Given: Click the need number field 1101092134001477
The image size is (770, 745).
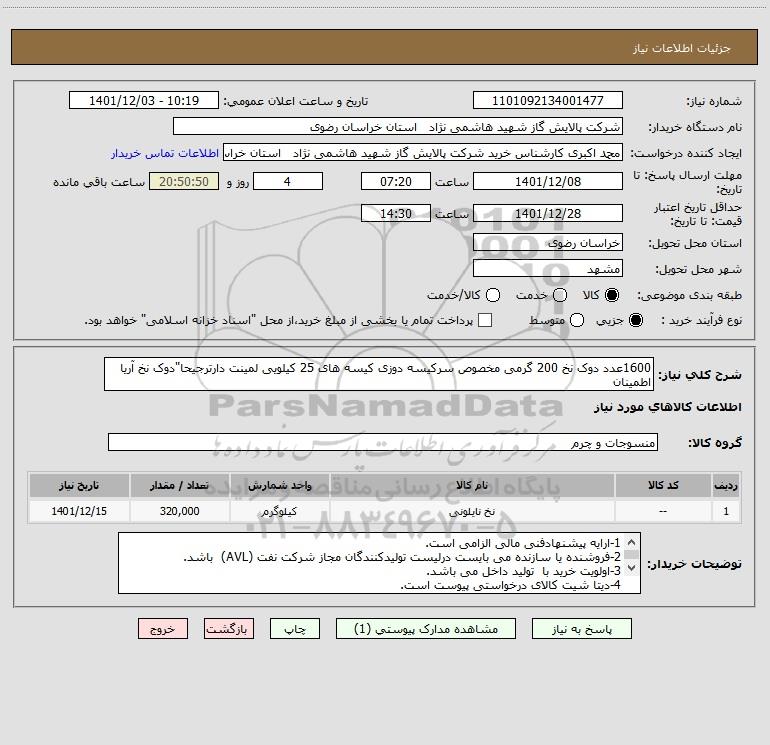Looking at the screenshot, I should pyautogui.click(x=547, y=101).
